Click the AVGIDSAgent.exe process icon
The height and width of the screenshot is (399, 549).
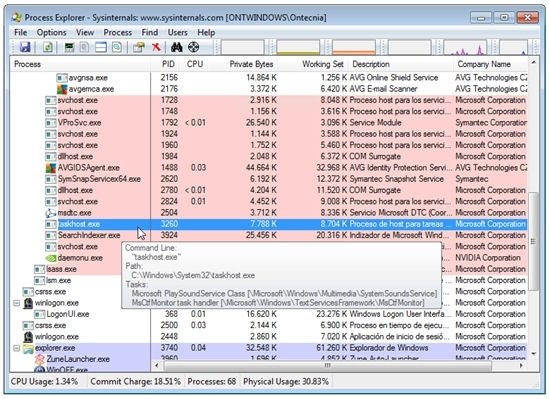(x=51, y=168)
